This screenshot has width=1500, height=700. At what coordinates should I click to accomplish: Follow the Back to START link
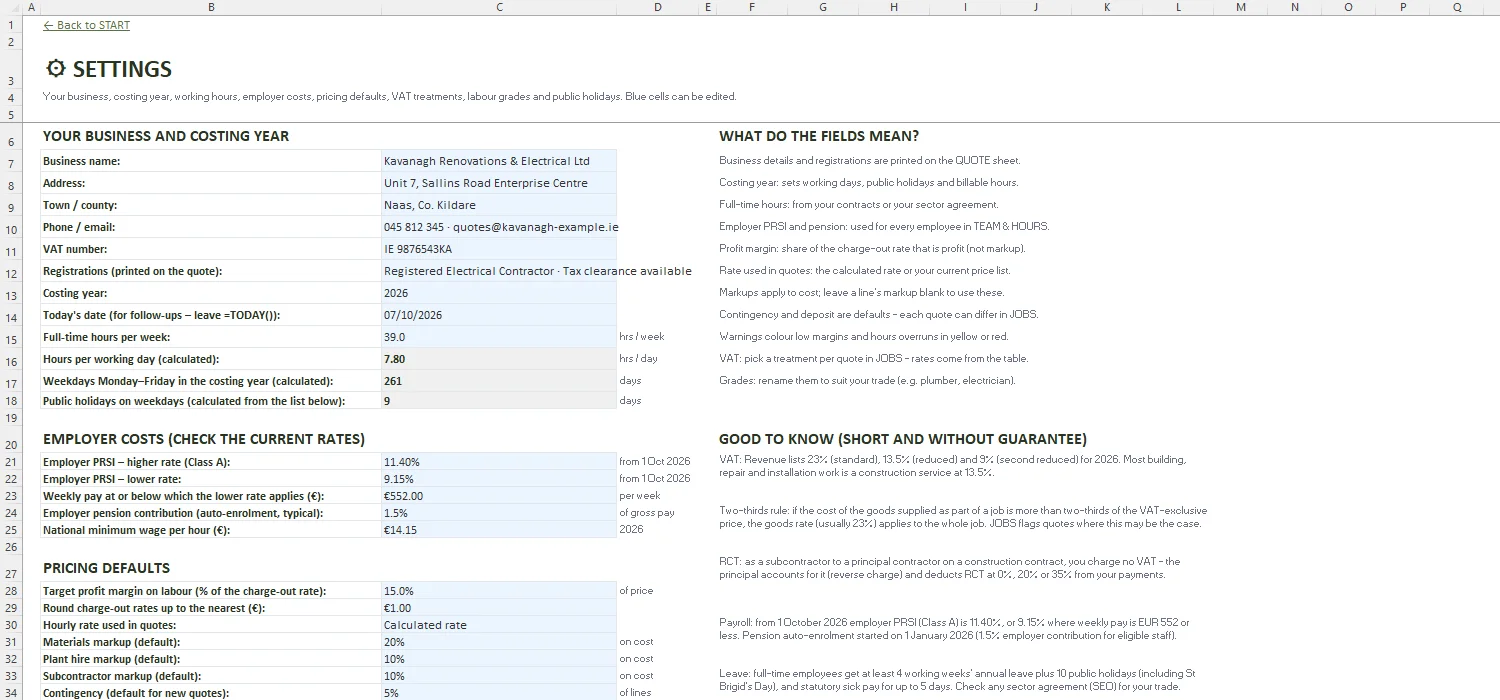click(87, 25)
